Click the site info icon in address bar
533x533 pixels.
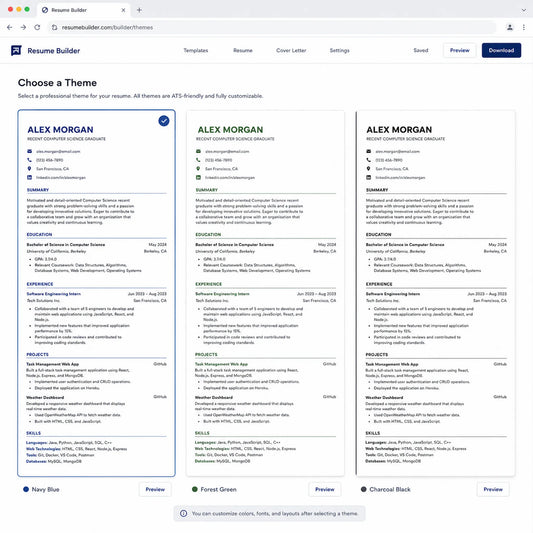point(54,28)
